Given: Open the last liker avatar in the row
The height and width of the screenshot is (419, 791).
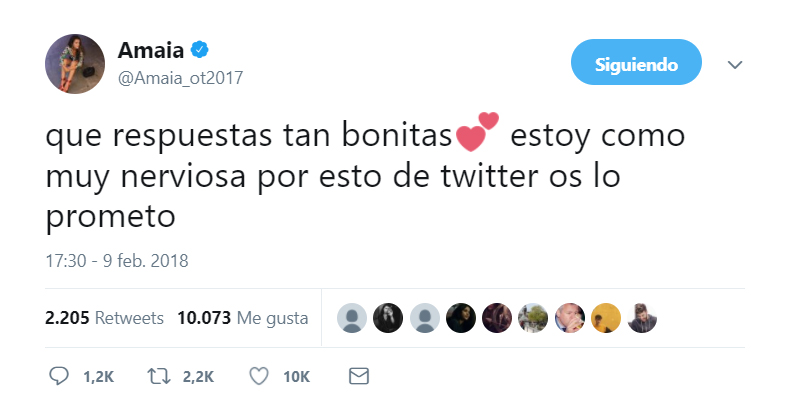Looking at the screenshot, I should (642, 318).
